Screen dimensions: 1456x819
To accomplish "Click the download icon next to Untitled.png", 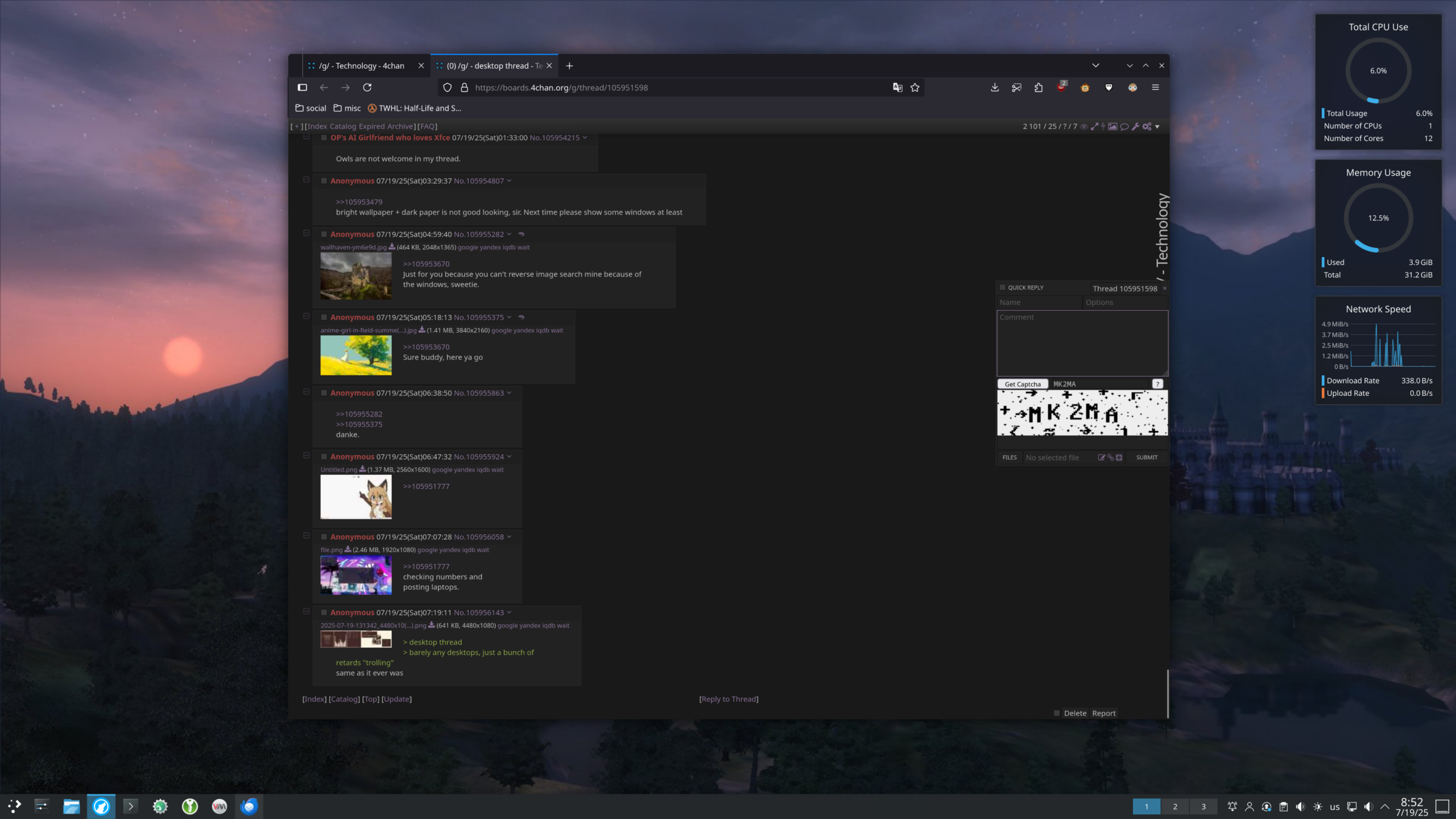I will [x=362, y=469].
